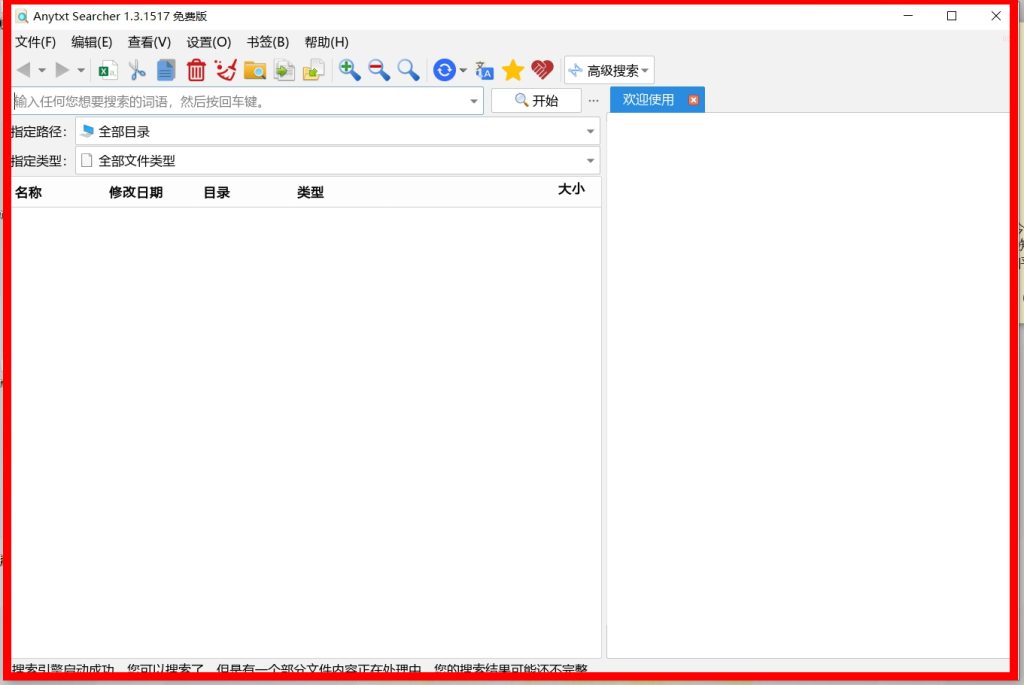The width and height of the screenshot is (1024, 685).
Task: Open the 文件(F) menu
Action: [35, 42]
